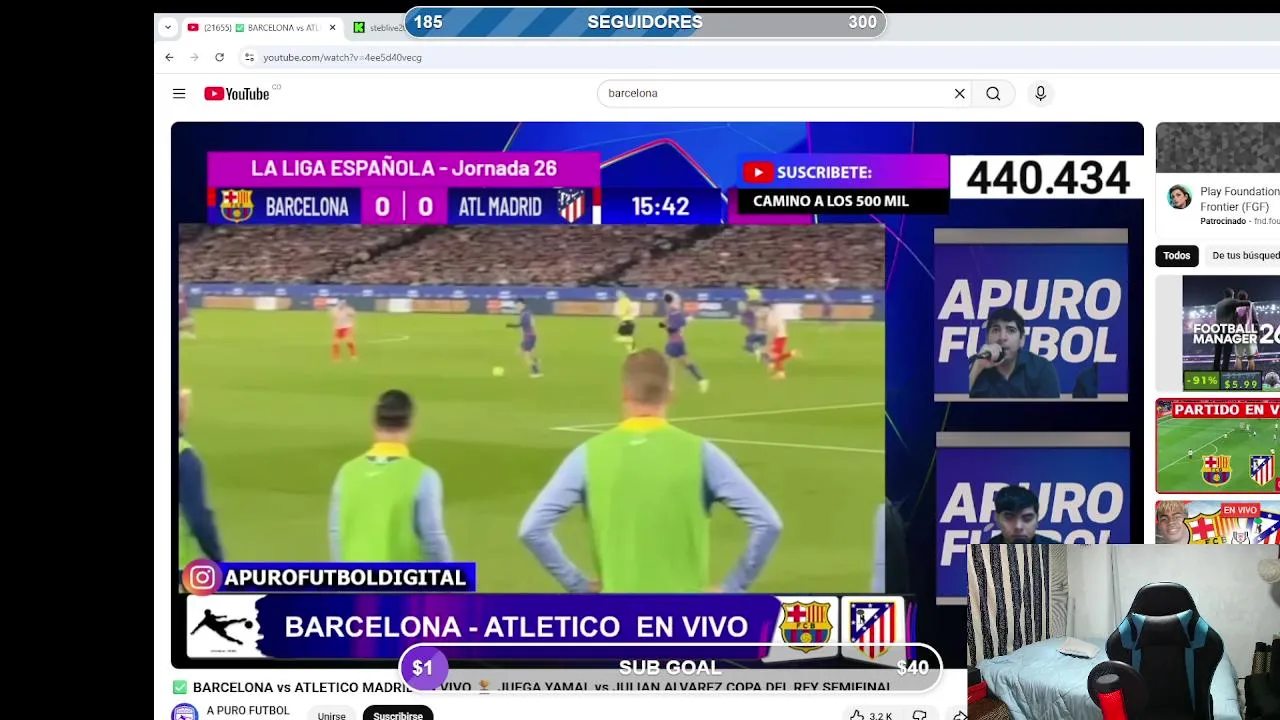Reload the YouTube page

coord(219,57)
